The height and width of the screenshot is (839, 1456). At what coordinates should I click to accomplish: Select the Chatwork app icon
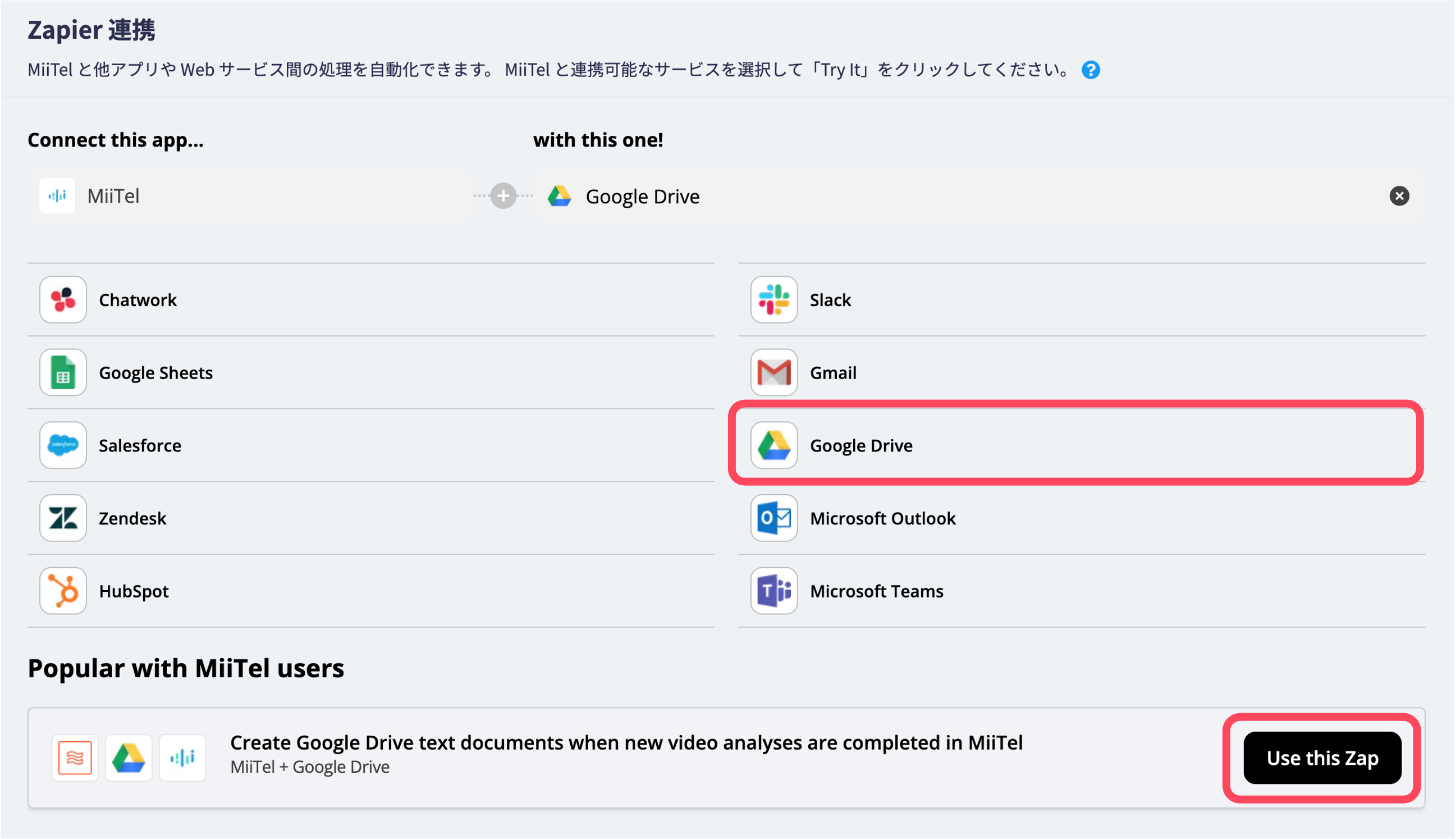63,300
